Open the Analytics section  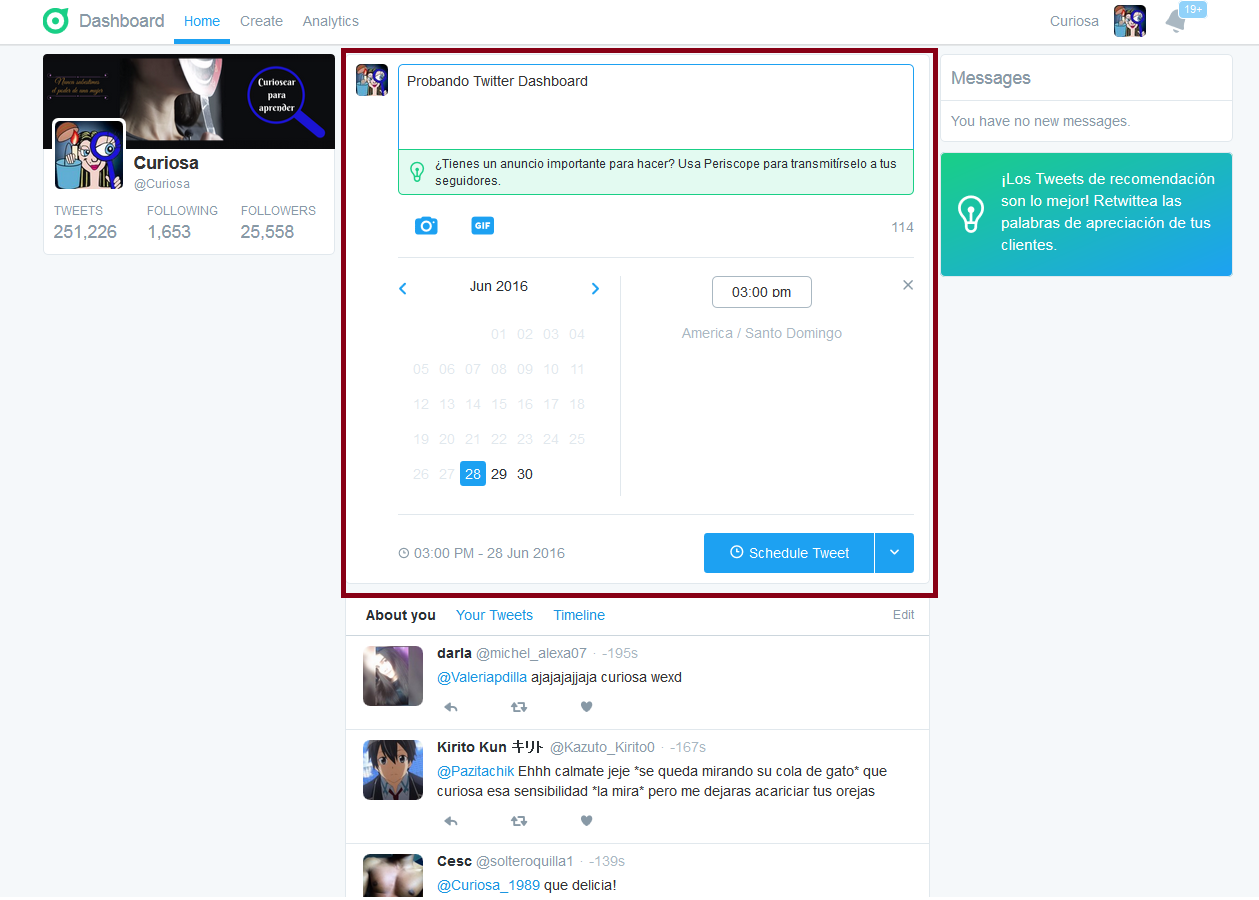tap(330, 21)
